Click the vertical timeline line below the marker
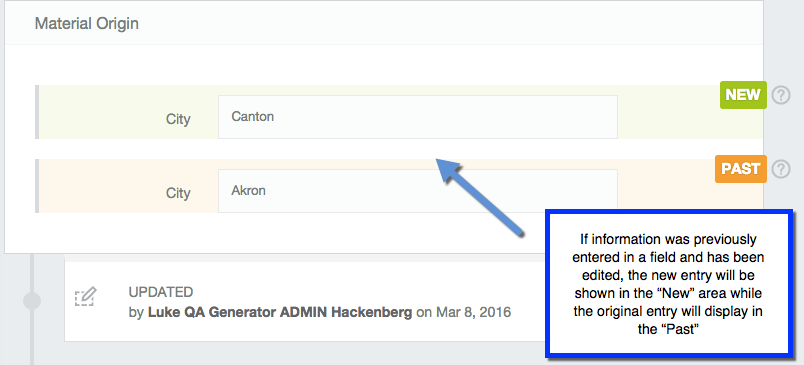The image size is (804, 365). point(32,337)
